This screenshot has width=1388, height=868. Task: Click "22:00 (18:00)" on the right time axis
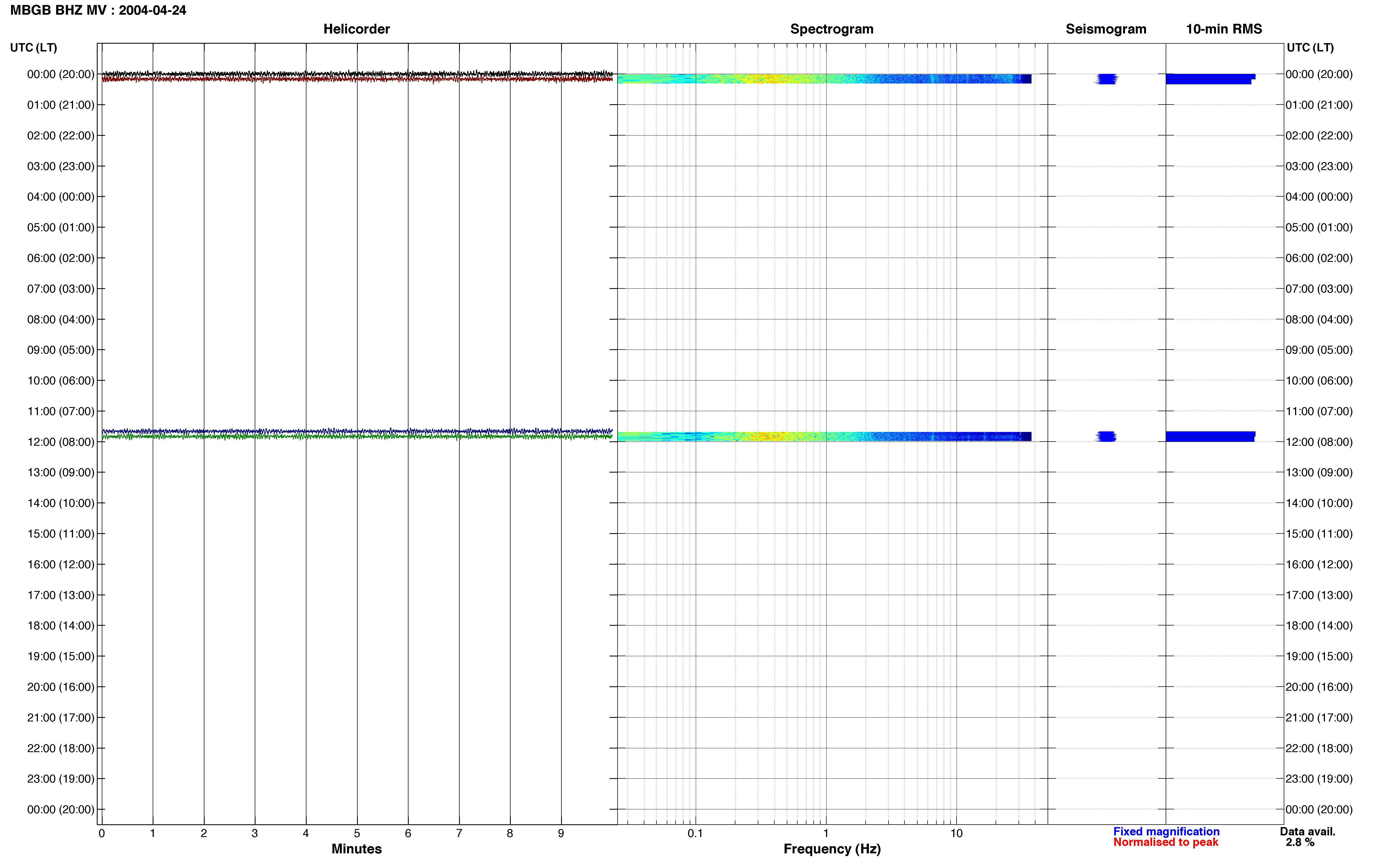coord(1319,749)
